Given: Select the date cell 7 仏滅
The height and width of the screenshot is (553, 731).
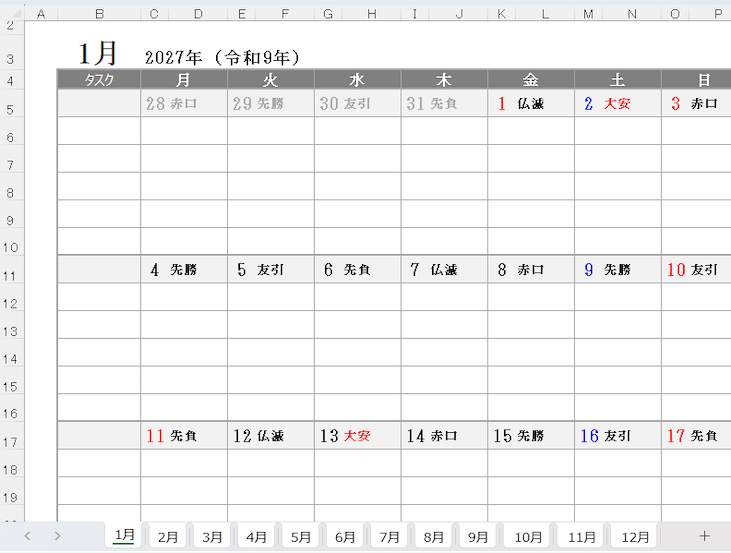Looking at the screenshot, I should [444, 269].
